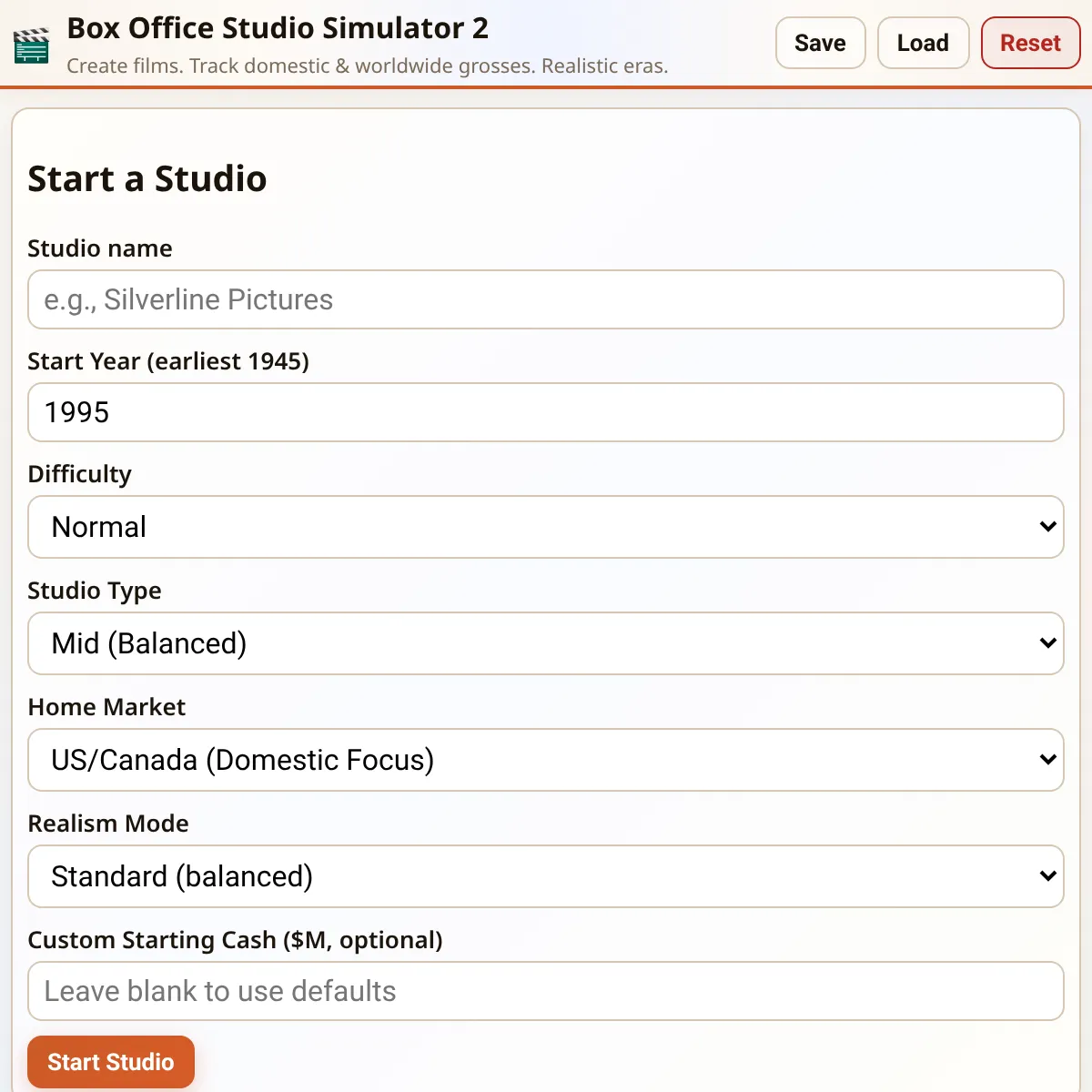Screen dimensions: 1092x1092
Task: Click the Custom Starting Cash label text
Action: click(235, 940)
